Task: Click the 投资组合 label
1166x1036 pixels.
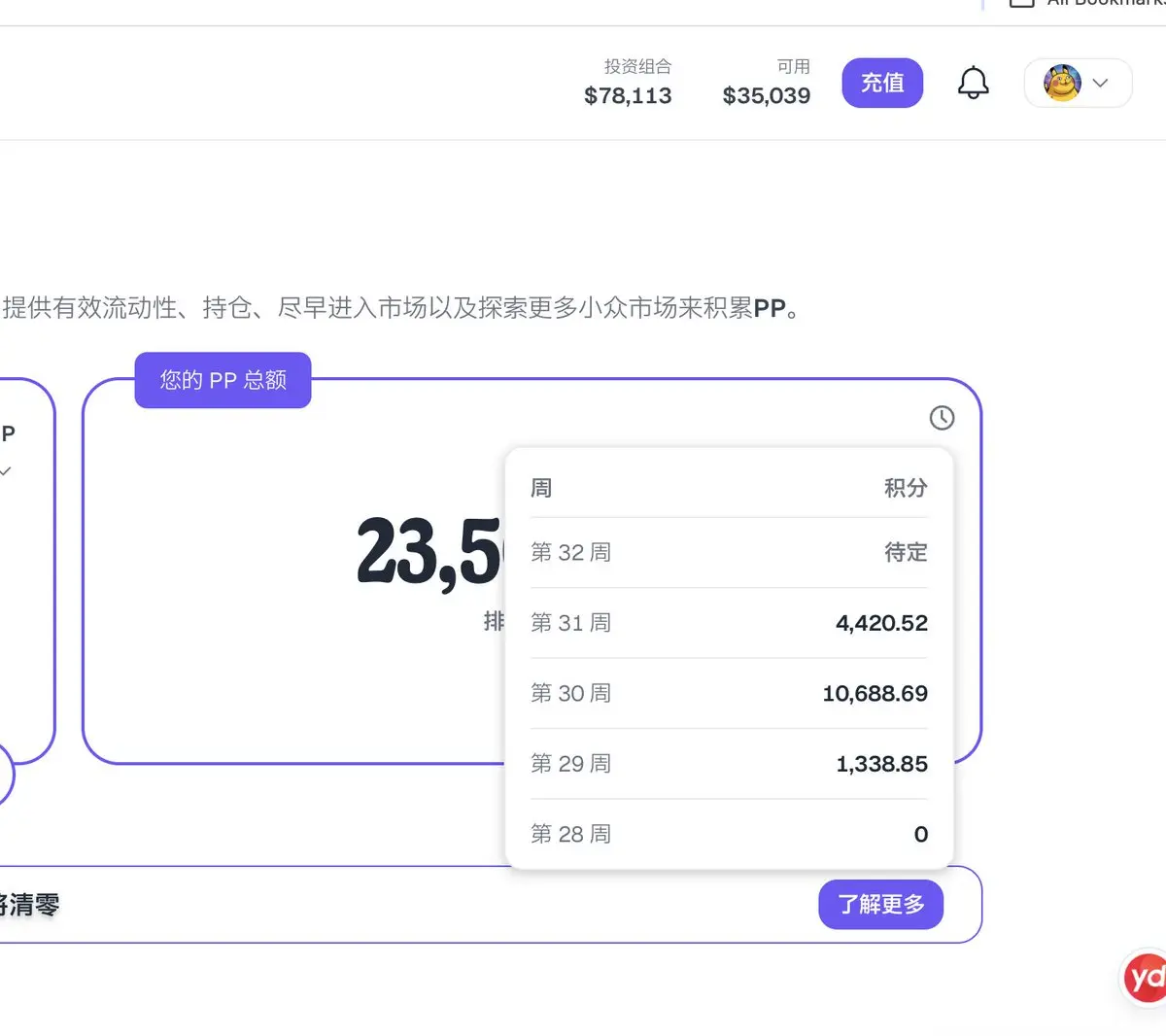Action: click(637, 66)
